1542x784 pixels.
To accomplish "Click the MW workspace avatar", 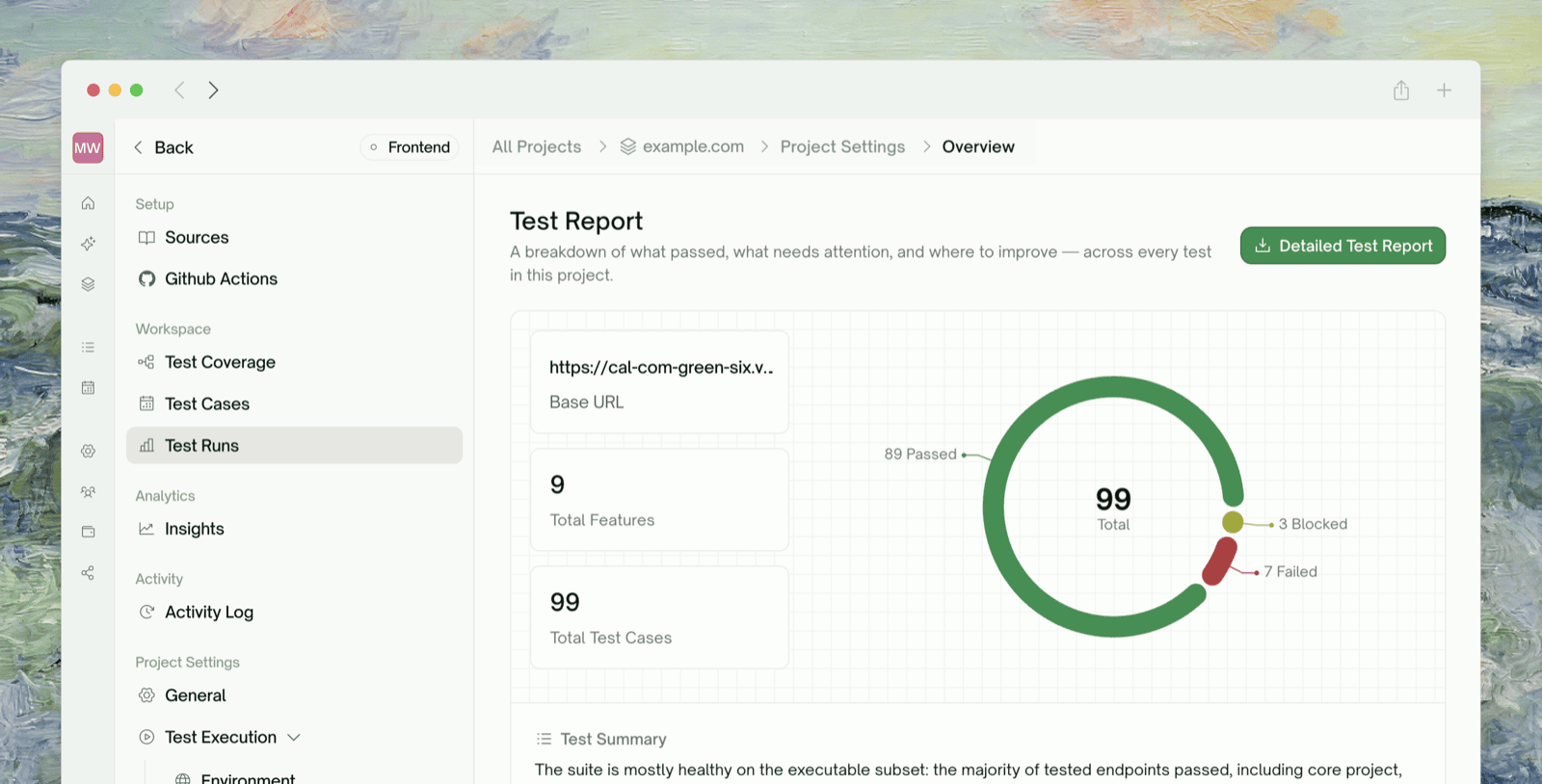I will coord(88,147).
